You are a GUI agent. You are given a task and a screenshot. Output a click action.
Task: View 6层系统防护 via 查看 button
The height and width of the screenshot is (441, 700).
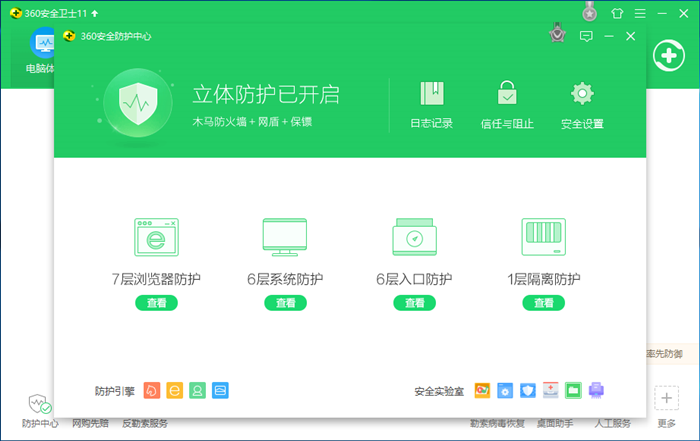tap(285, 303)
